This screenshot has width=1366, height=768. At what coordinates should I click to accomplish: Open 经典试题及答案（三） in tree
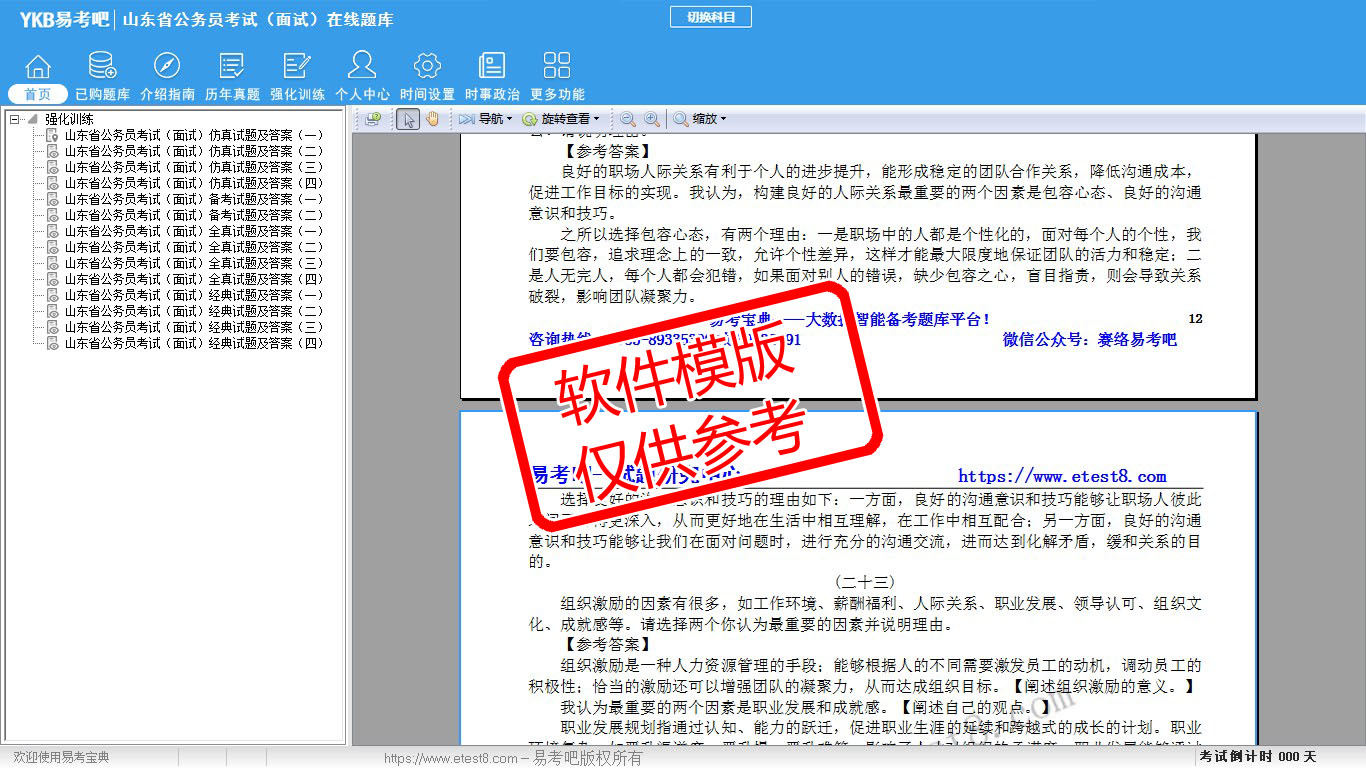(x=194, y=327)
